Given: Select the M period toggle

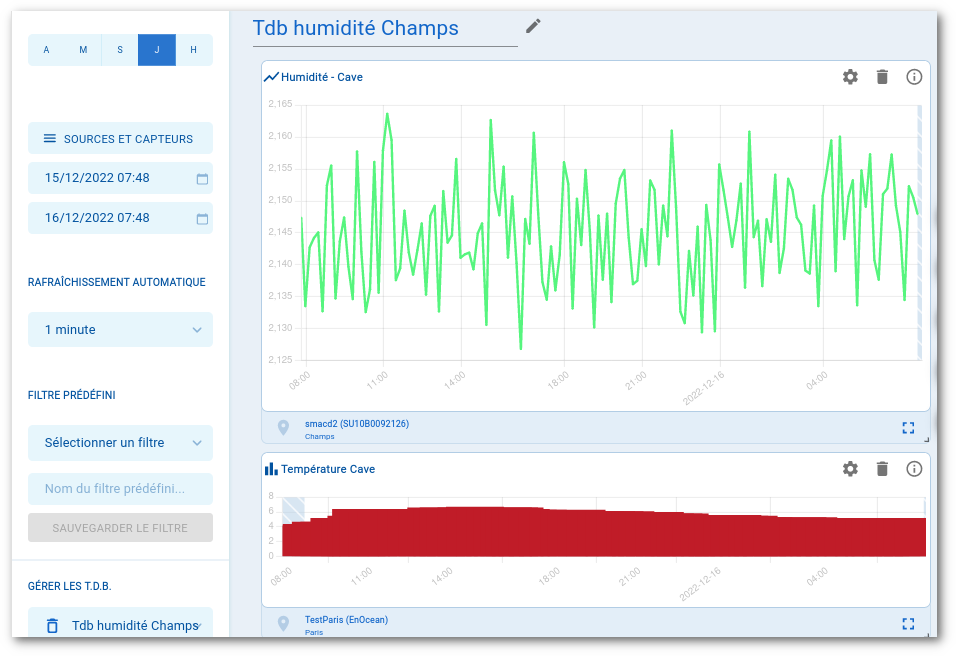Looking at the screenshot, I should (83, 50).
